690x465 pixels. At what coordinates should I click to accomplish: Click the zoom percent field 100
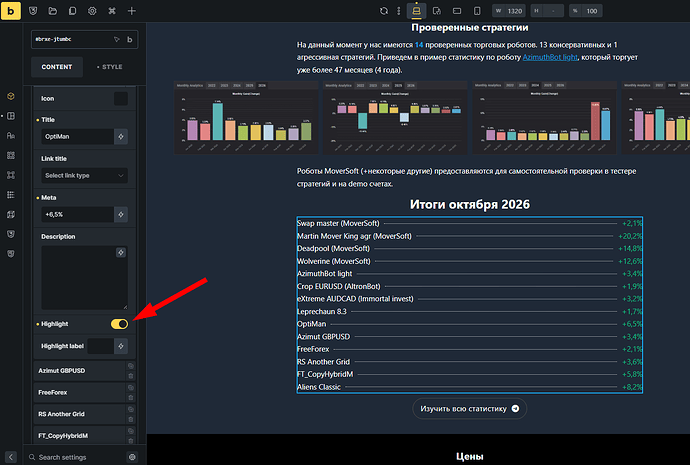586,11
